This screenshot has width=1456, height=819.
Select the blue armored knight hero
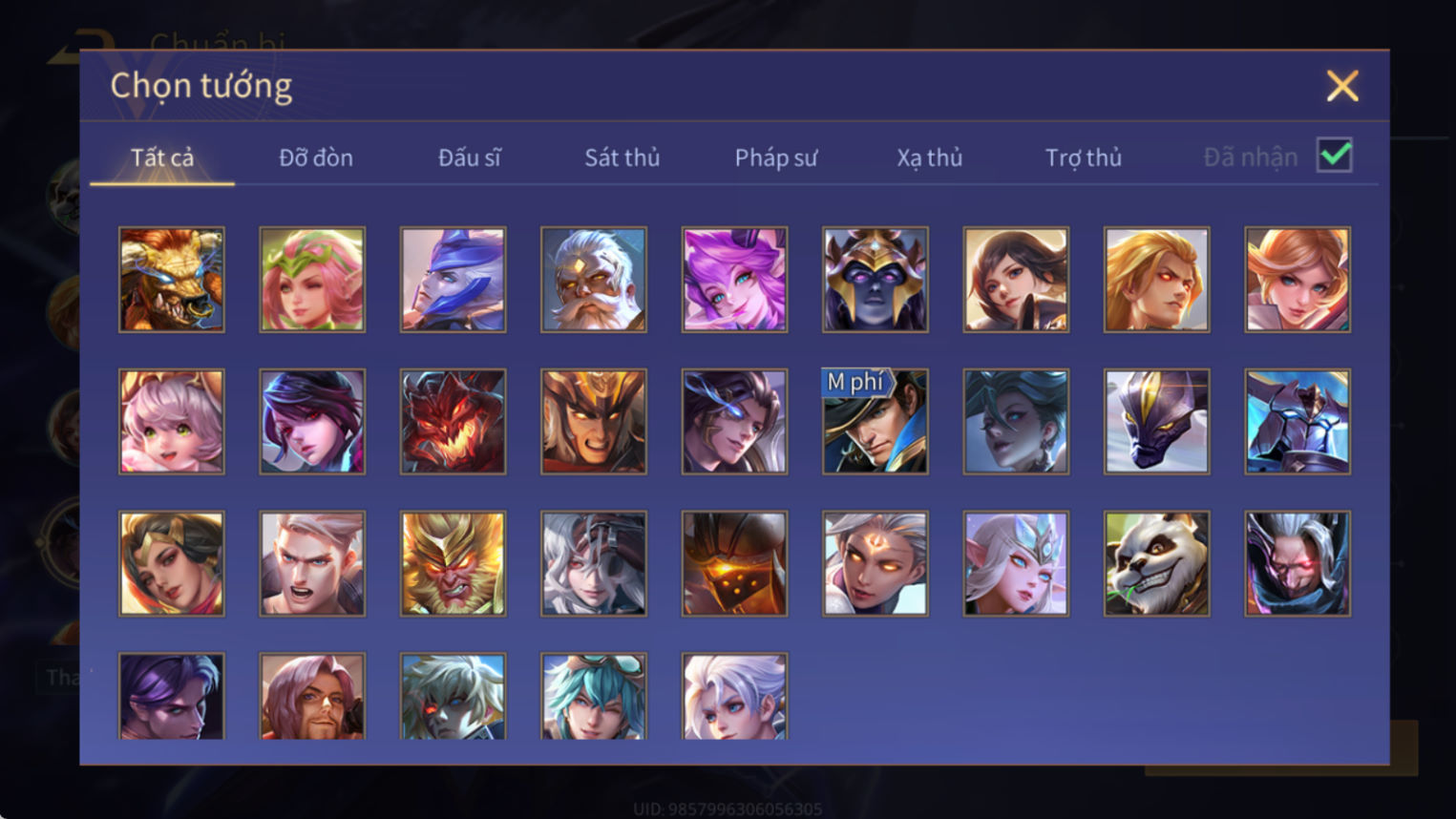tap(1297, 422)
